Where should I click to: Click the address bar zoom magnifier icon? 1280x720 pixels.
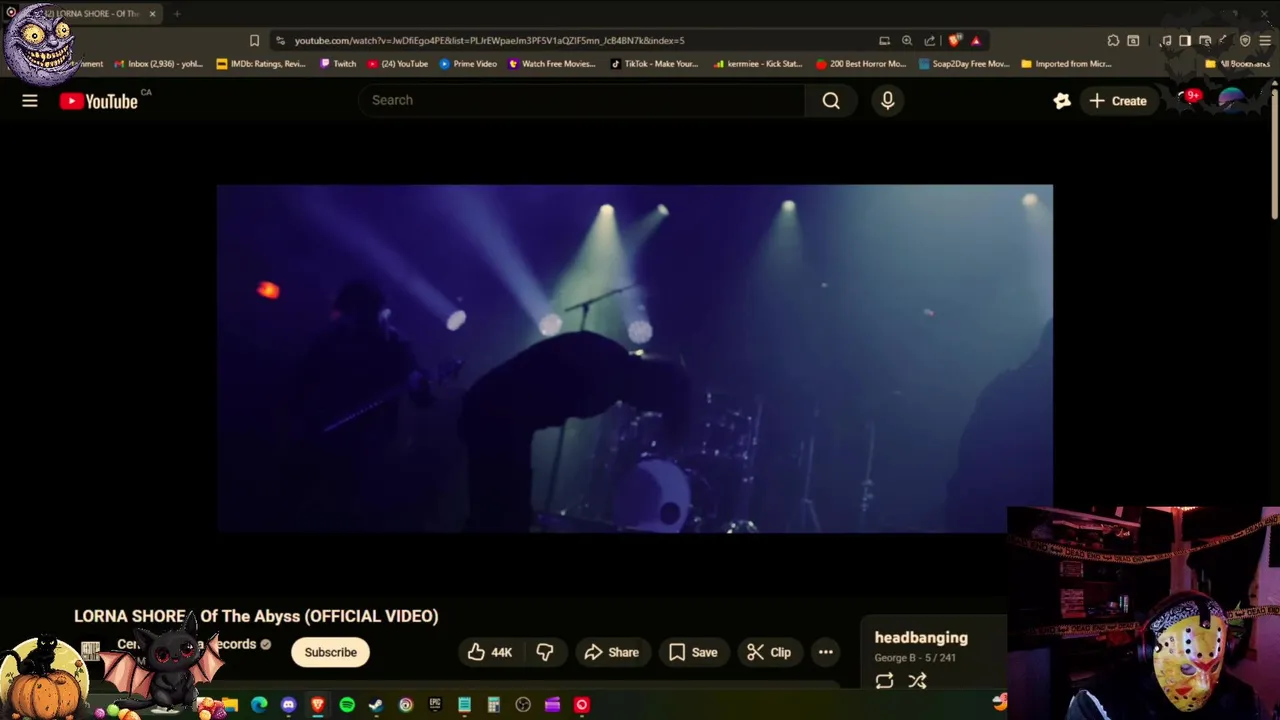[x=907, y=41]
